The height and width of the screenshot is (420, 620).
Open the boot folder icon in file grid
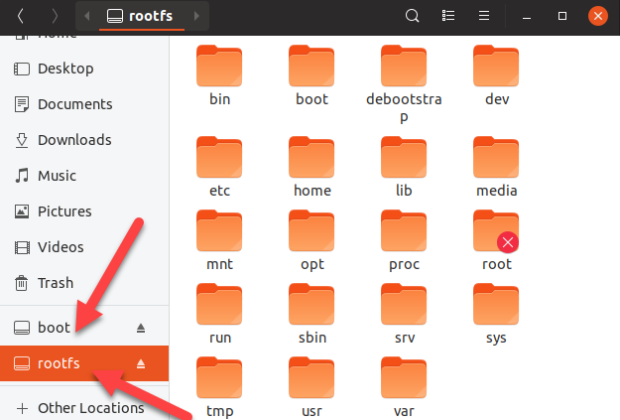coord(312,66)
